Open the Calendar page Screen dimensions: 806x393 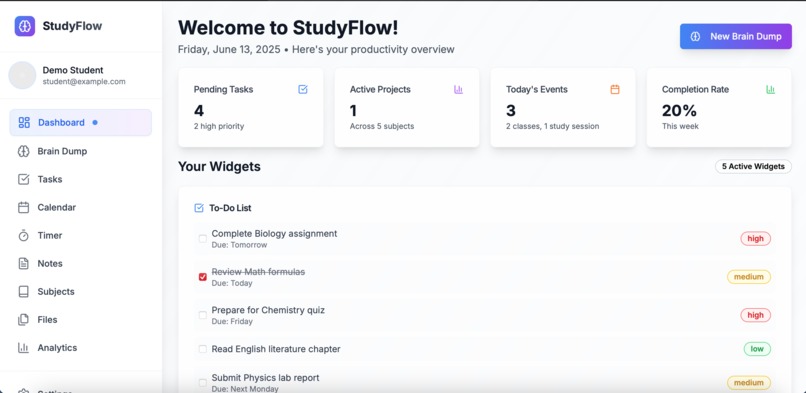[x=81, y=208]
